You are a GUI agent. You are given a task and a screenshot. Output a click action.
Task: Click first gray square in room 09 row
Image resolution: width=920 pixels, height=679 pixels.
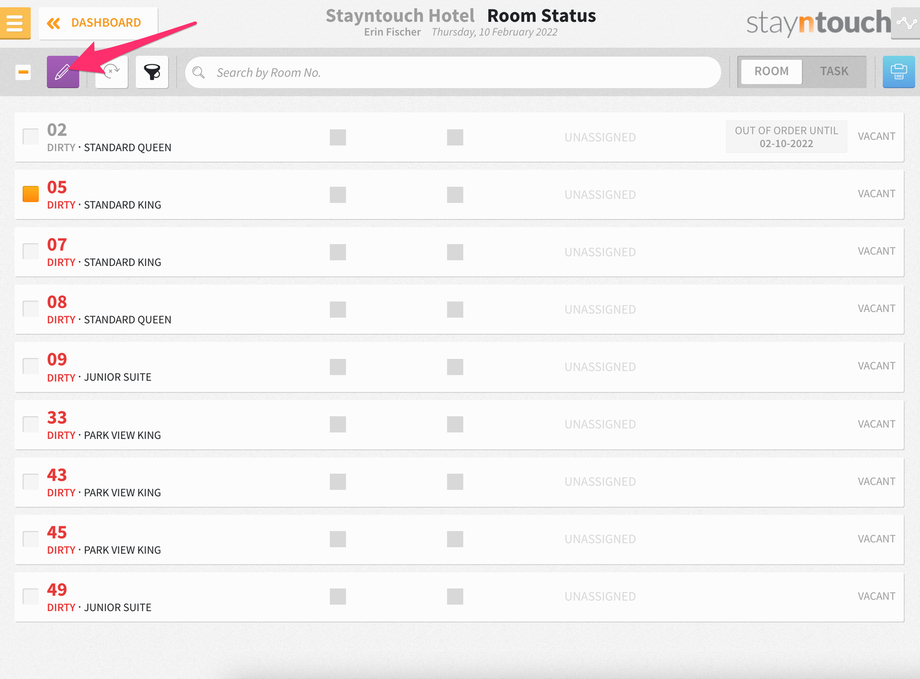[337, 367]
